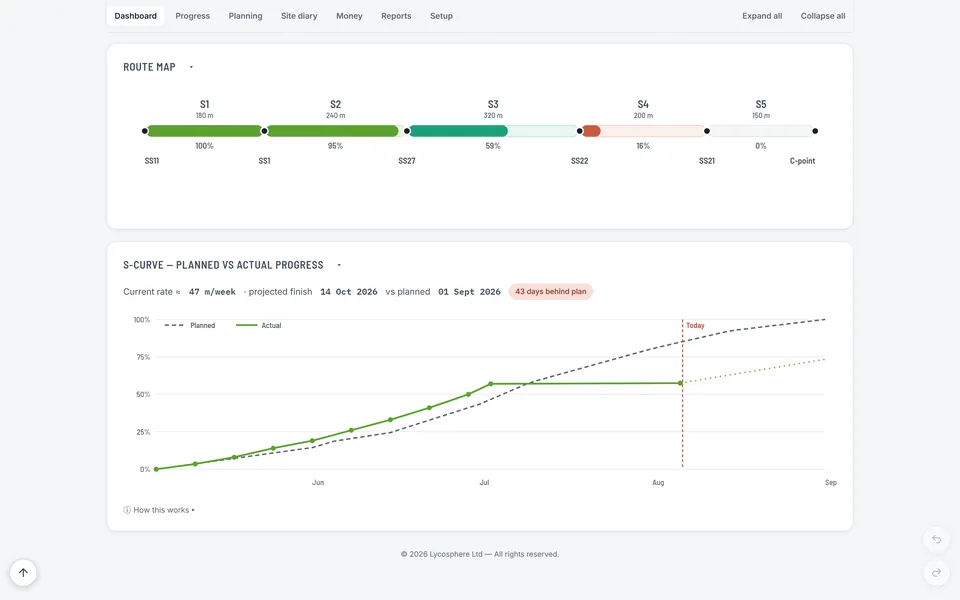Viewport: 960px width, 600px height.
Task: Click the Today marker line label
Action: pyautogui.click(x=695, y=326)
